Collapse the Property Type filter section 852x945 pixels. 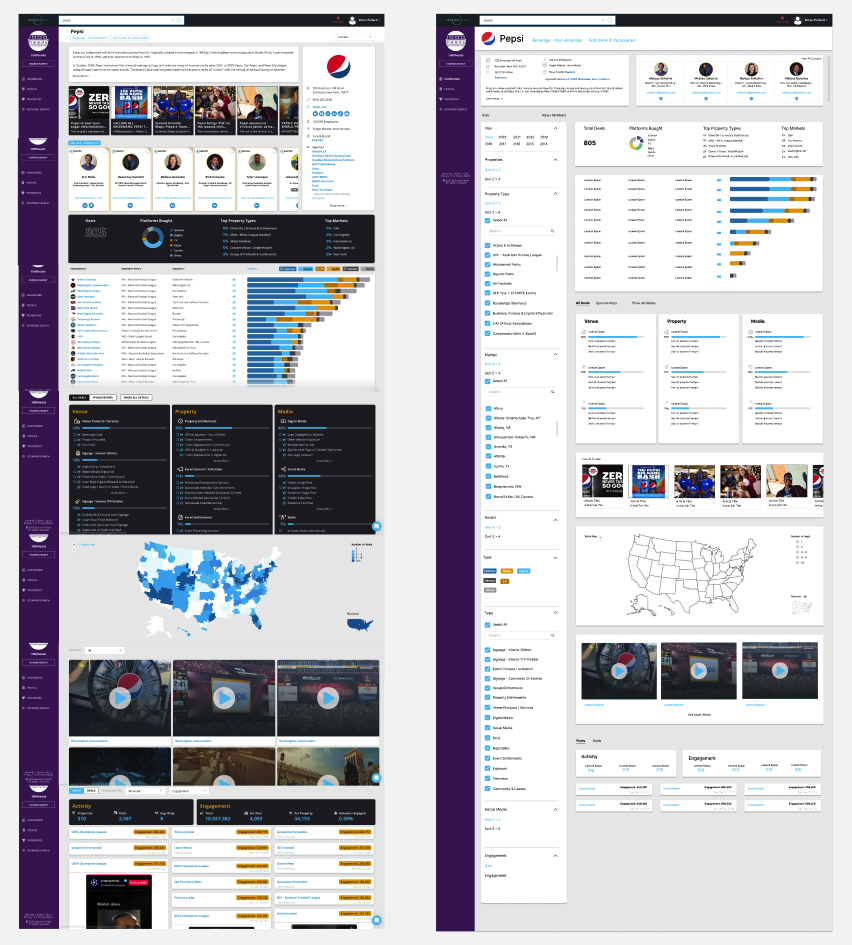pyautogui.click(x=555, y=193)
